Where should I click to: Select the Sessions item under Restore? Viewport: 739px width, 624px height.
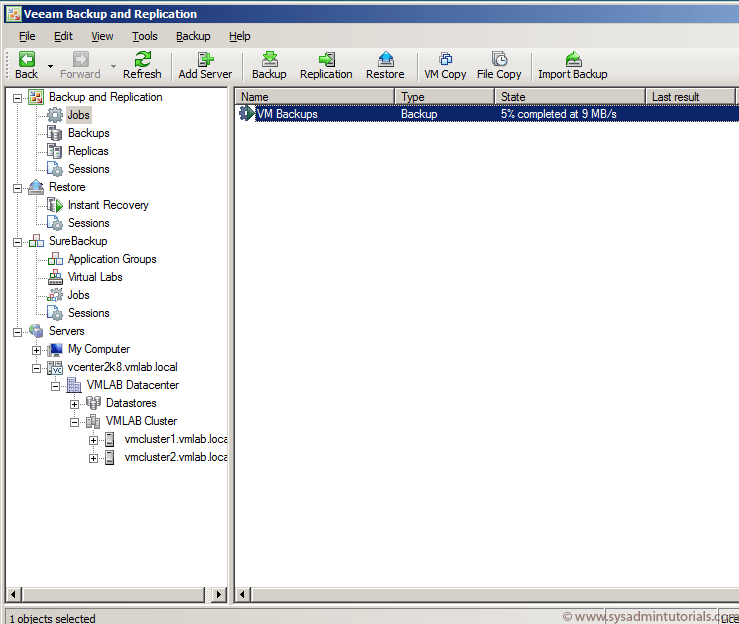point(89,223)
